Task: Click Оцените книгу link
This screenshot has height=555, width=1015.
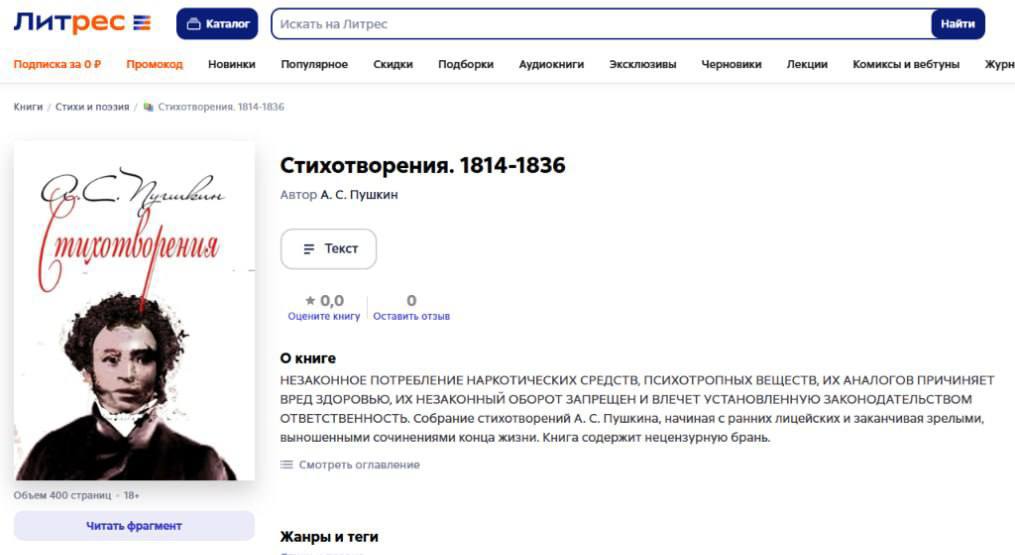Action: click(x=323, y=316)
